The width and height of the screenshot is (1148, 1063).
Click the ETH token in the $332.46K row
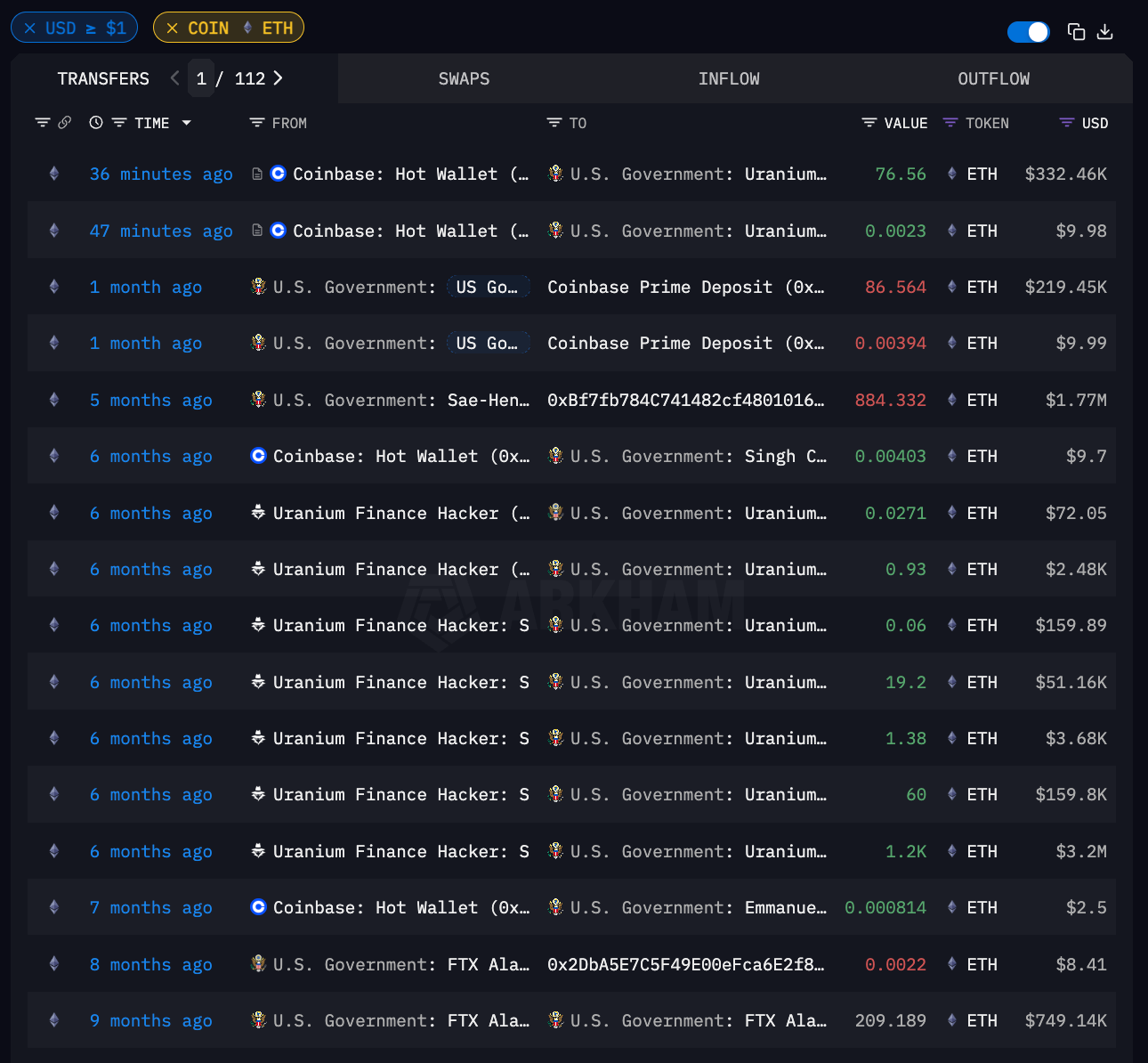click(x=982, y=174)
